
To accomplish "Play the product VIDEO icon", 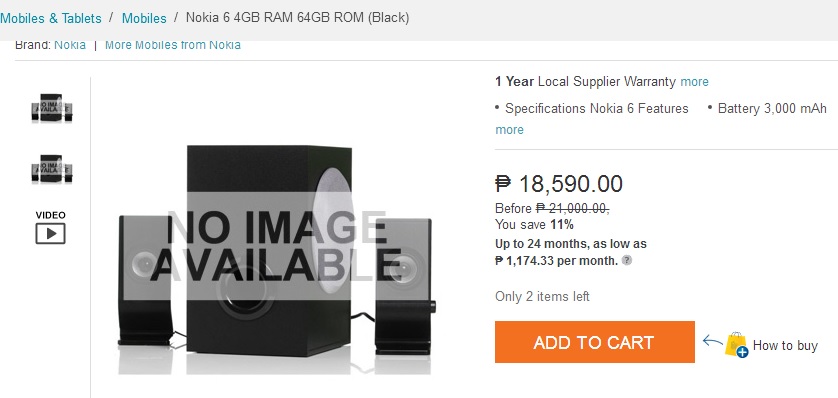I will click(x=50, y=233).
